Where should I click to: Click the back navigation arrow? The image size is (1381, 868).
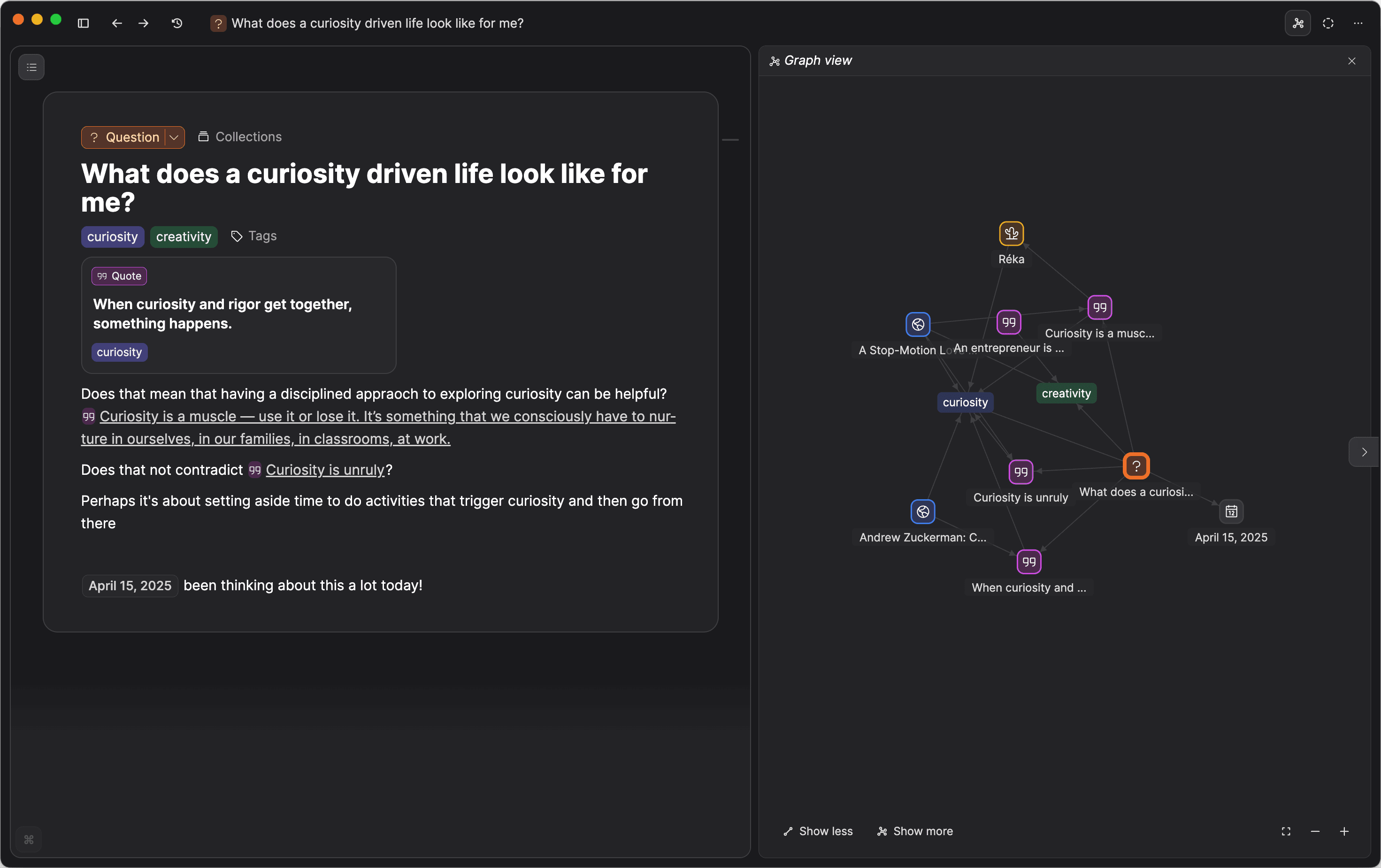116,23
